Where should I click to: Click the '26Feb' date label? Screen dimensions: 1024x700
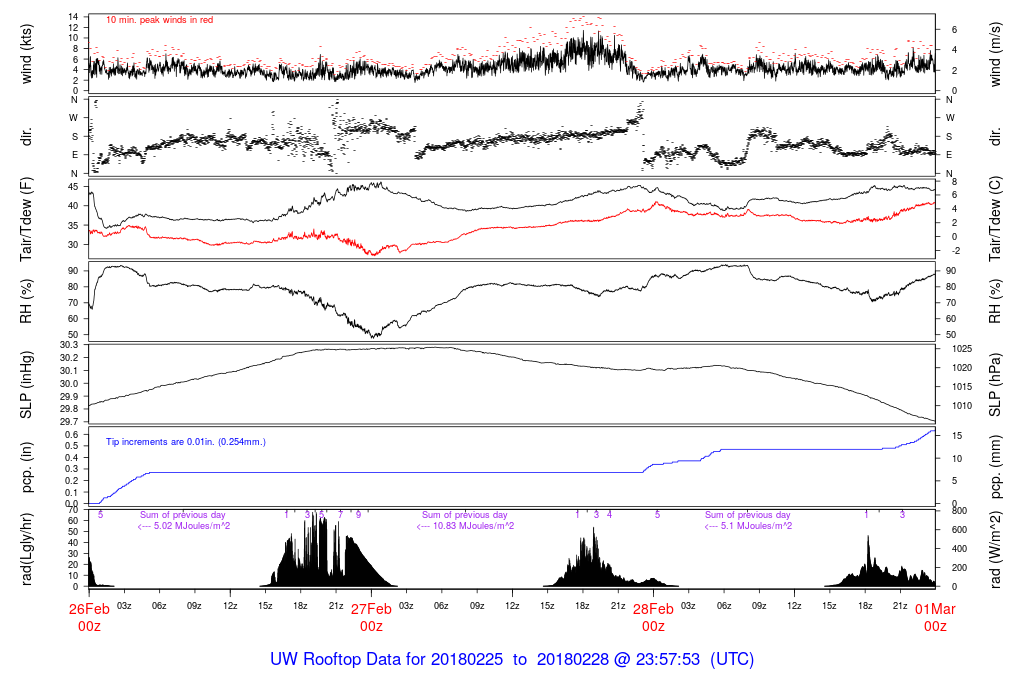pyautogui.click(x=89, y=609)
